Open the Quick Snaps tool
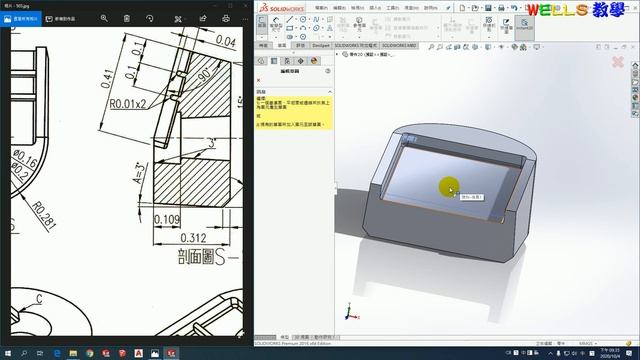The height and width of the screenshot is (360, 640). tap(489, 24)
